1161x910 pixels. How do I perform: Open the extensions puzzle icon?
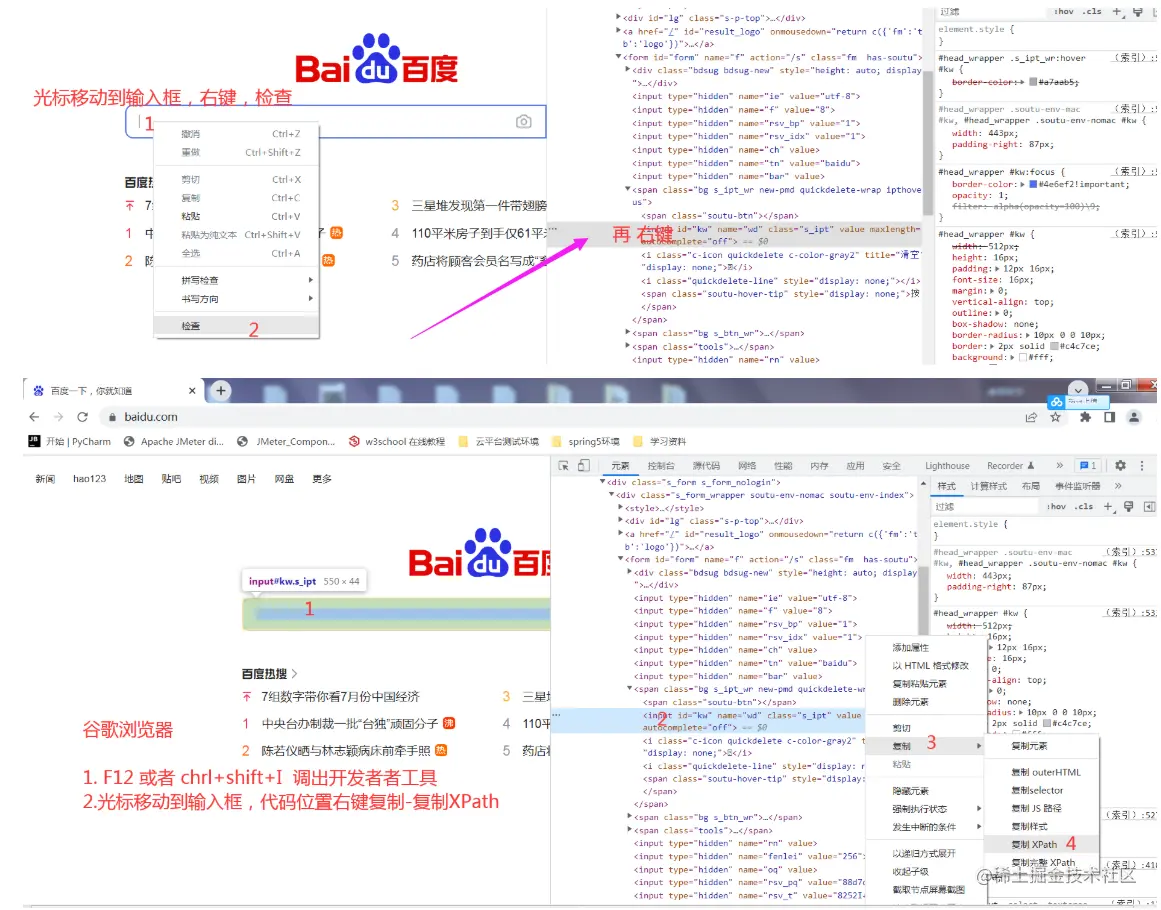[x=1085, y=417]
